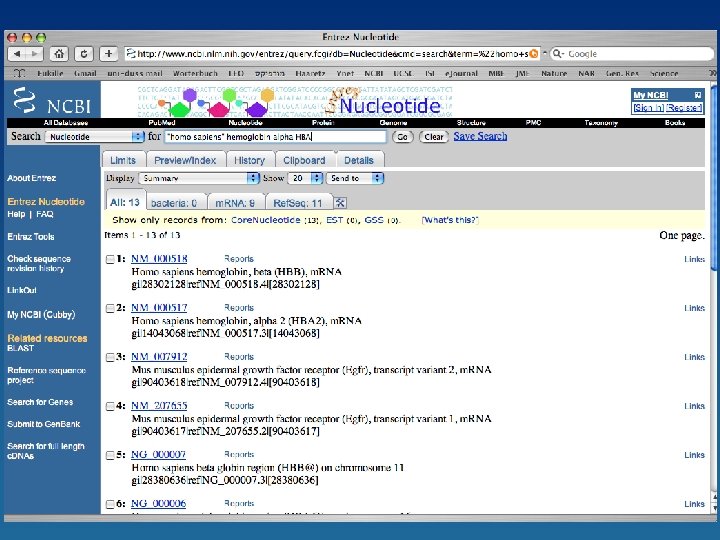Image resolution: width=720 pixels, height=540 pixels.
Task: Switch to the Clipboard tab
Action: pyautogui.click(x=304, y=160)
